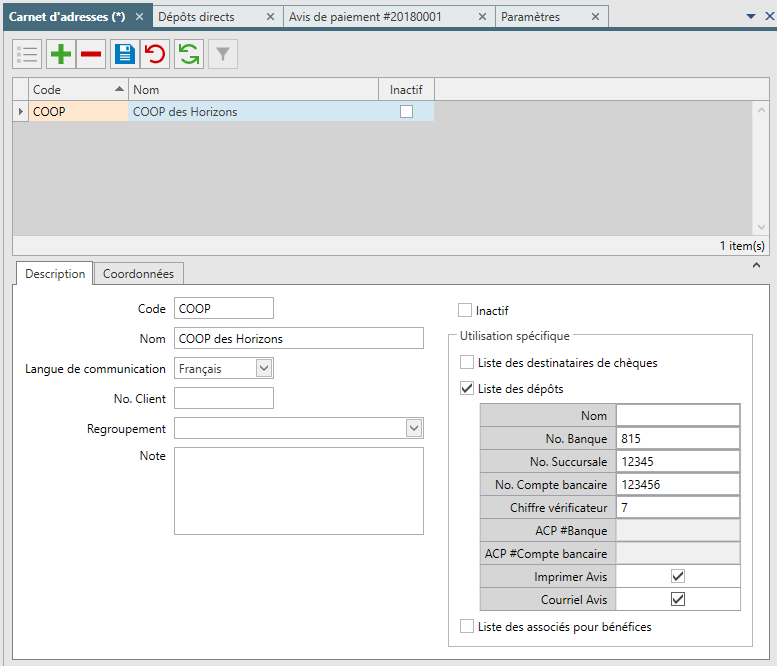Edit the No. Banque field 815
This screenshot has width=777, height=666.
(x=678, y=439)
